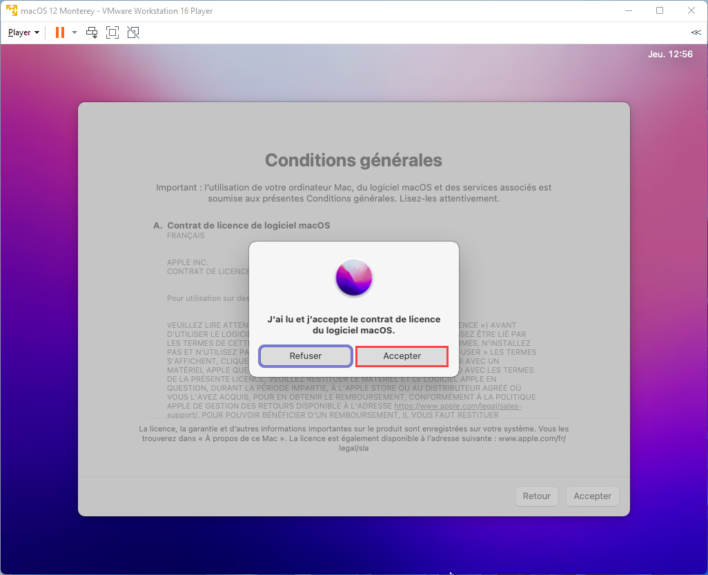Open the apple.com/legal/sales-support link
This screenshot has width=708, height=575.
click(457, 406)
